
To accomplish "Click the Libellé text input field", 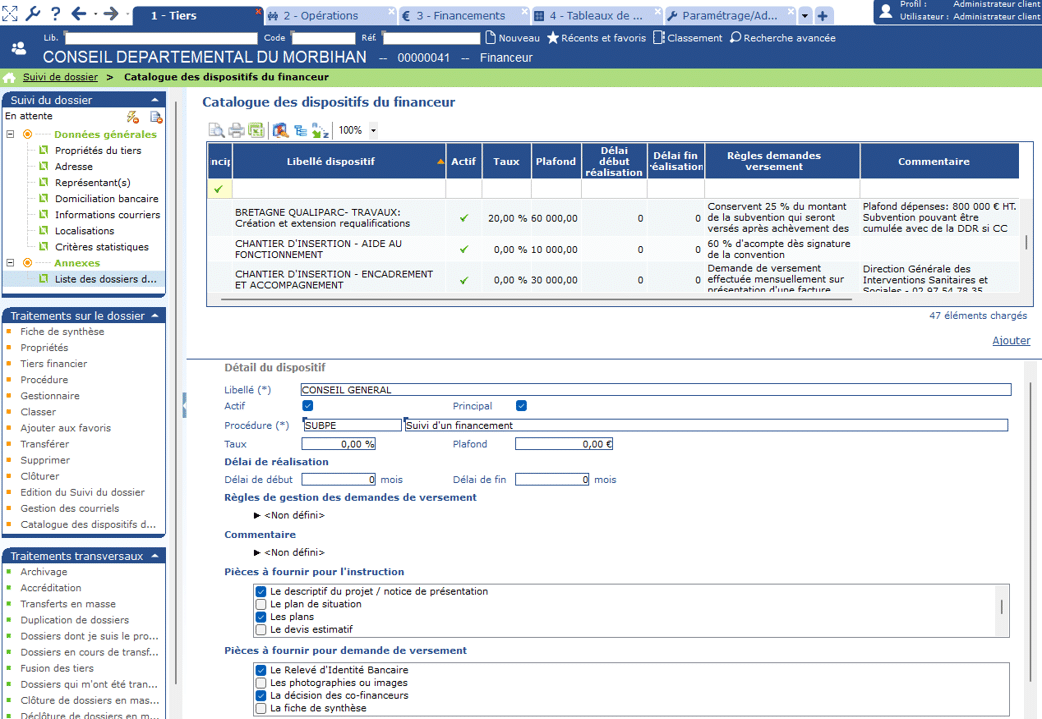I will (x=655, y=390).
